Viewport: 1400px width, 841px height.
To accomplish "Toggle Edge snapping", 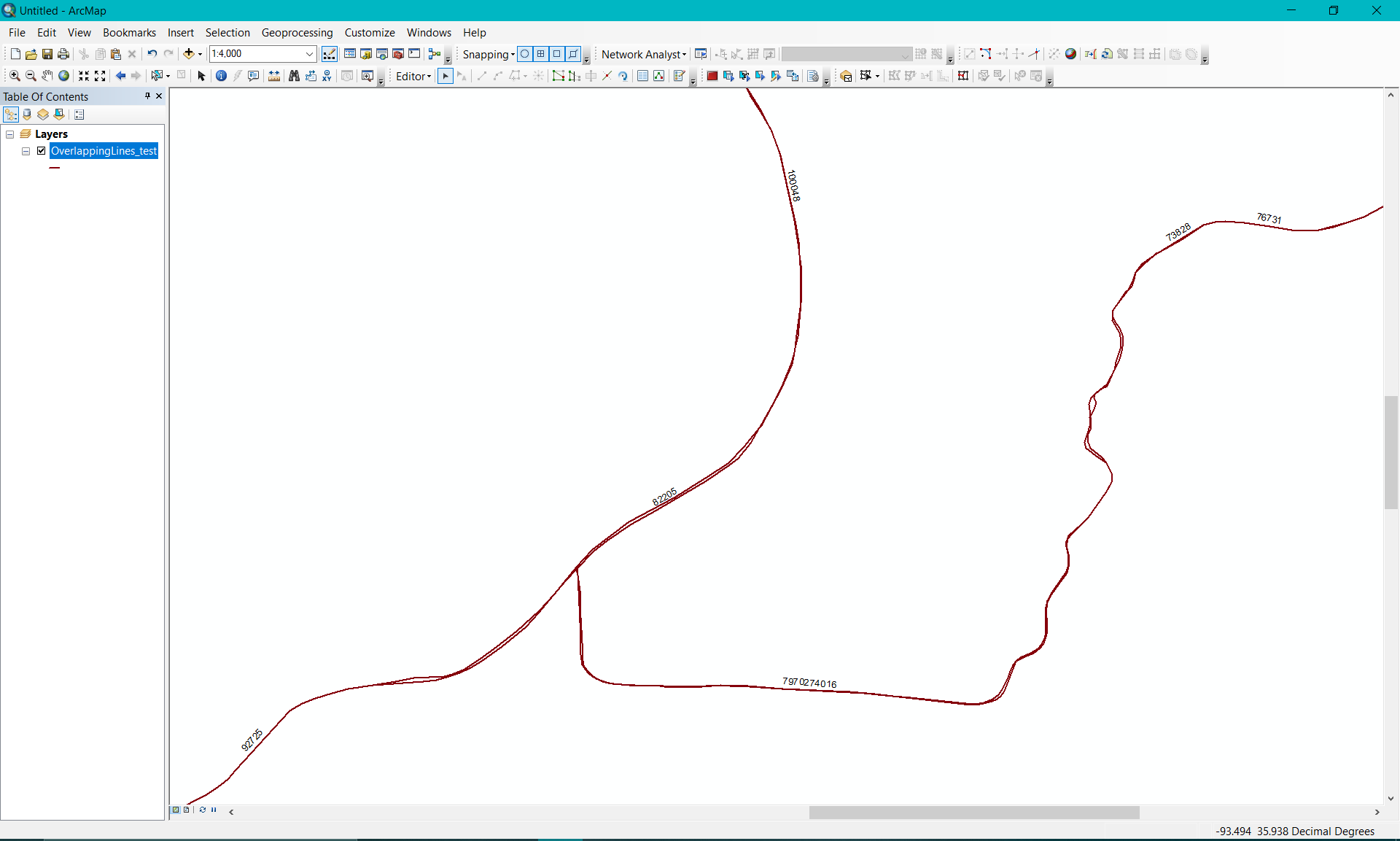I will tap(573, 54).
